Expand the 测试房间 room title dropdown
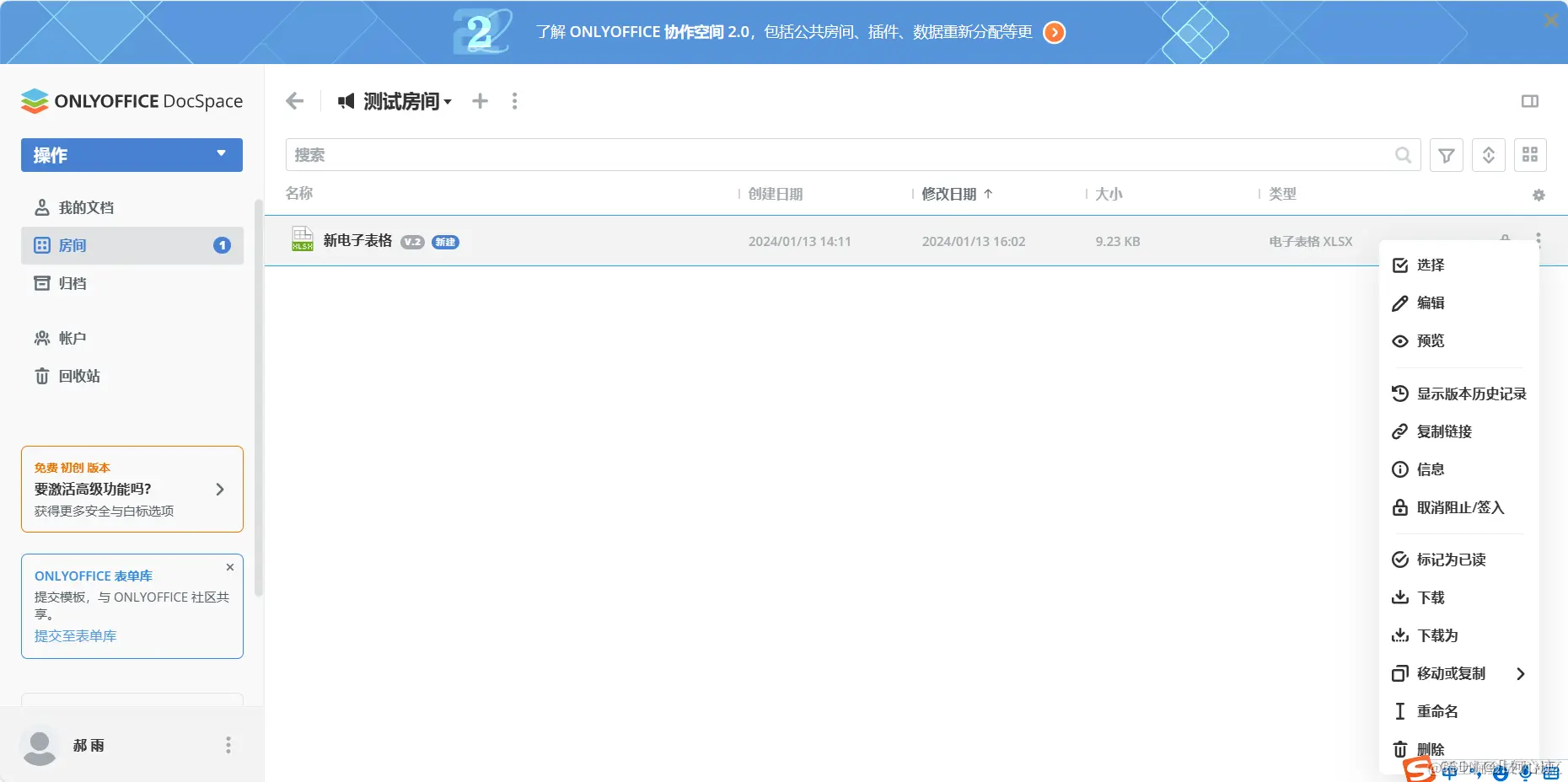Viewport: 1568px width, 782px height. coord(449,101)
